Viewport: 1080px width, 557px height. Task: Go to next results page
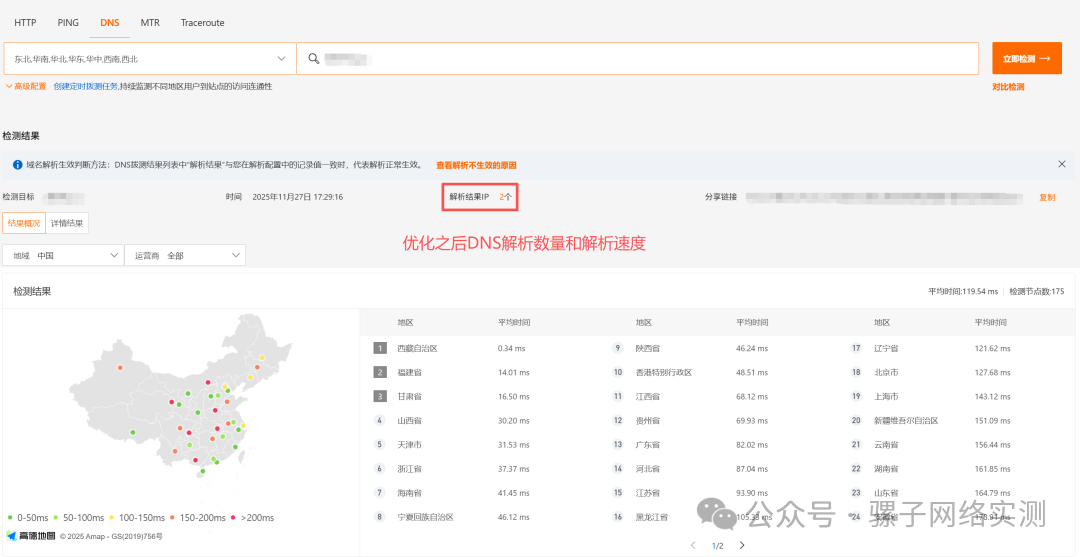click(x=742, y=545)
